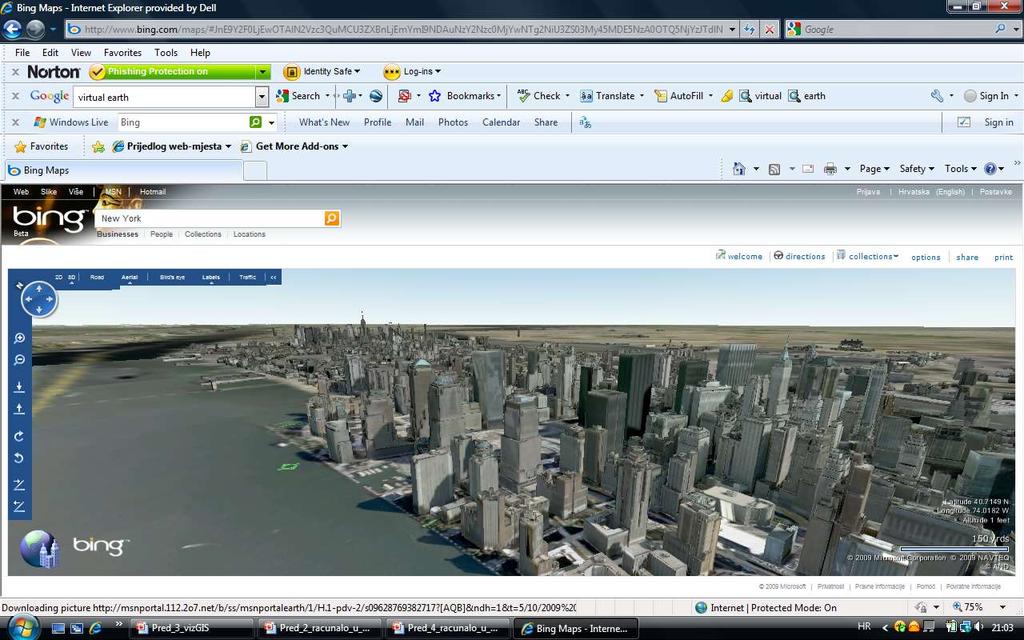Click the Bing Maps zoom out magnifier
Image resolution: width=1024 pixels, height=640 pixels.
(20, 360)
